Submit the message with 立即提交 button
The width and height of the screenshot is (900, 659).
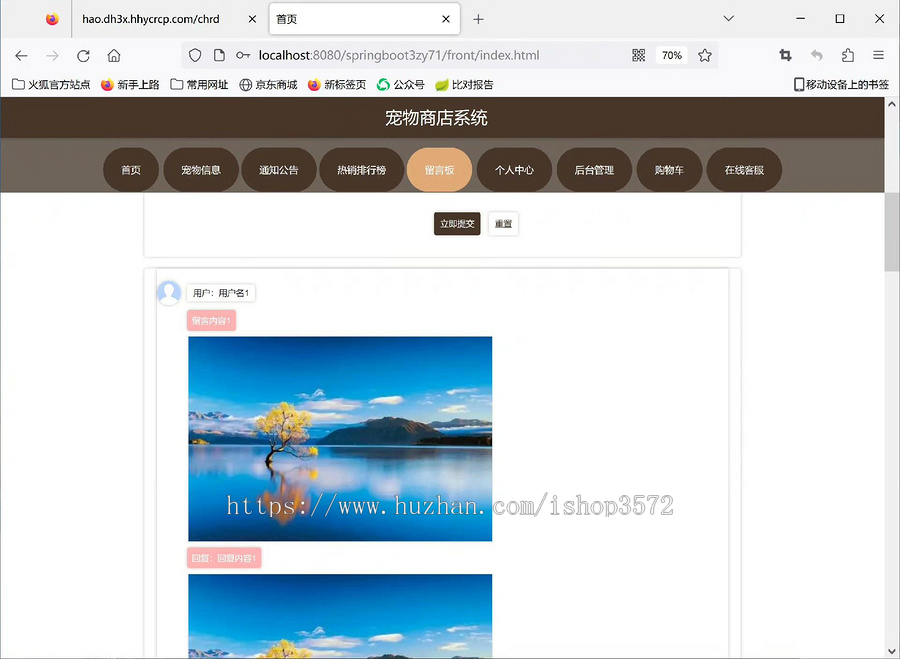(x=457, y=223)
